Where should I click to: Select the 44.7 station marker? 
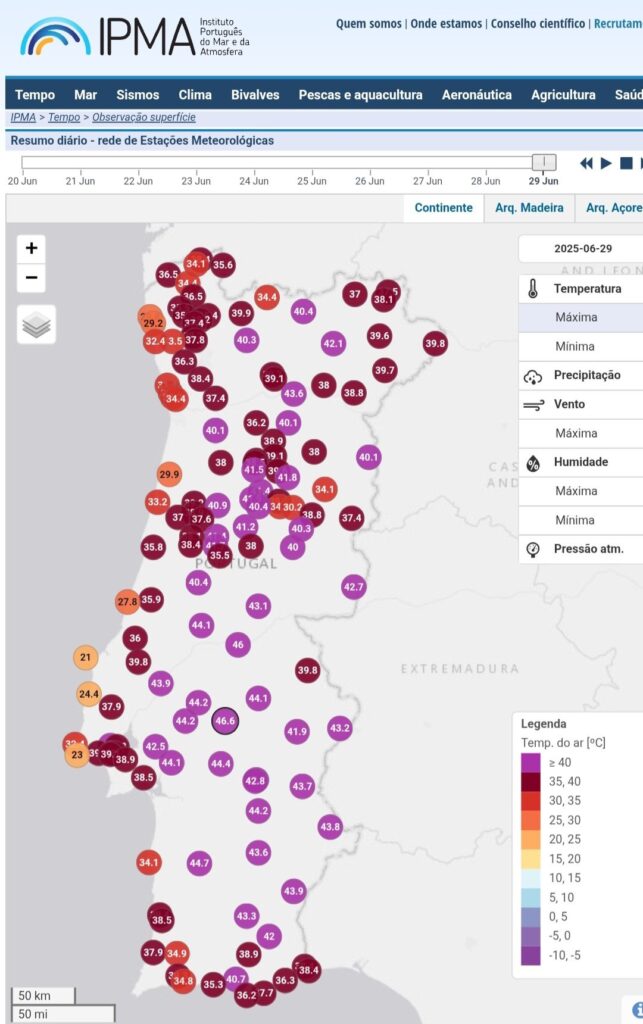coord(199,863)
